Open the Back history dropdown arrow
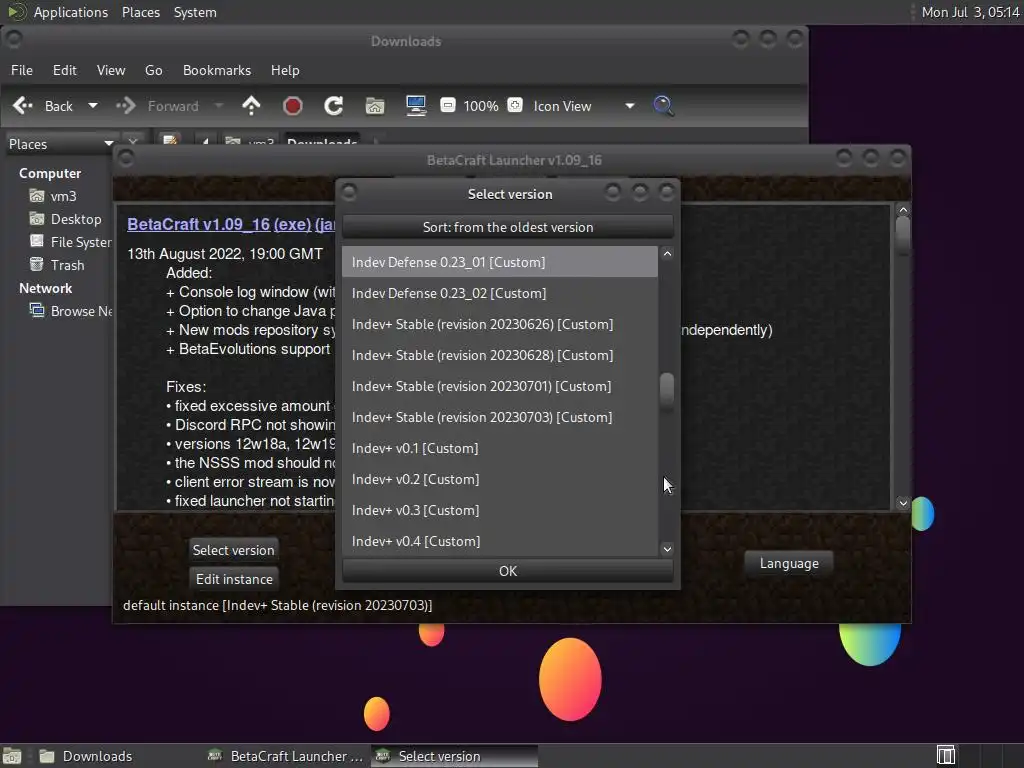The image size is (1024, 768). pos(93,106)
